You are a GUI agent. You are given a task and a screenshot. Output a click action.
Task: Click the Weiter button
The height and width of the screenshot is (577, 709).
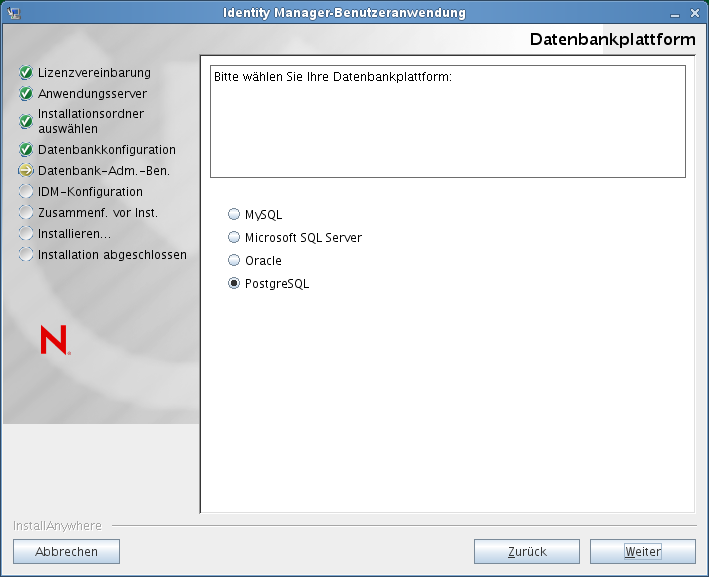pyautogui.click(x=643, y=551)
